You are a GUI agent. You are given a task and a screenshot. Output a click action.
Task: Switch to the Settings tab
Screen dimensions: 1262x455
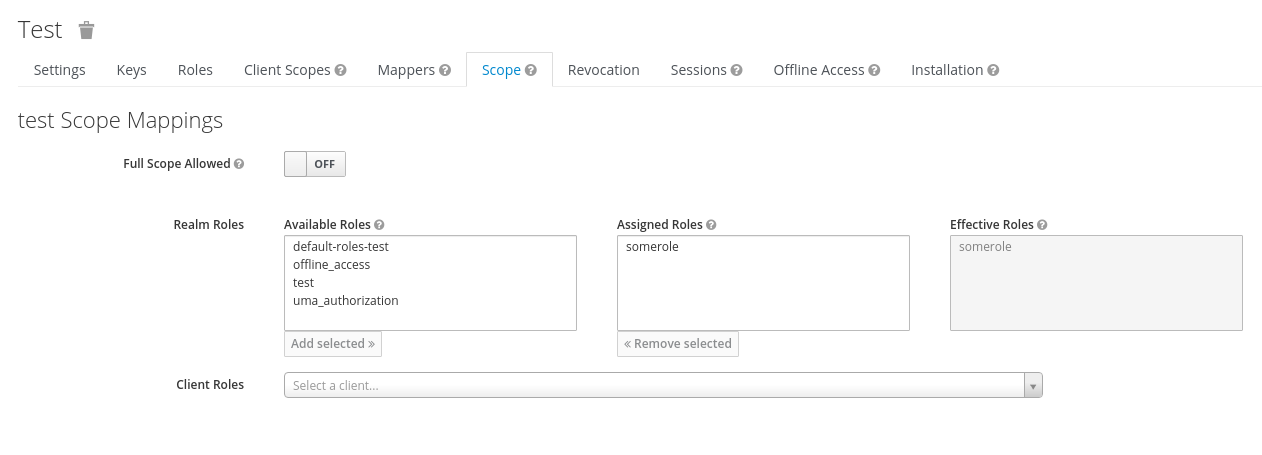60,70
